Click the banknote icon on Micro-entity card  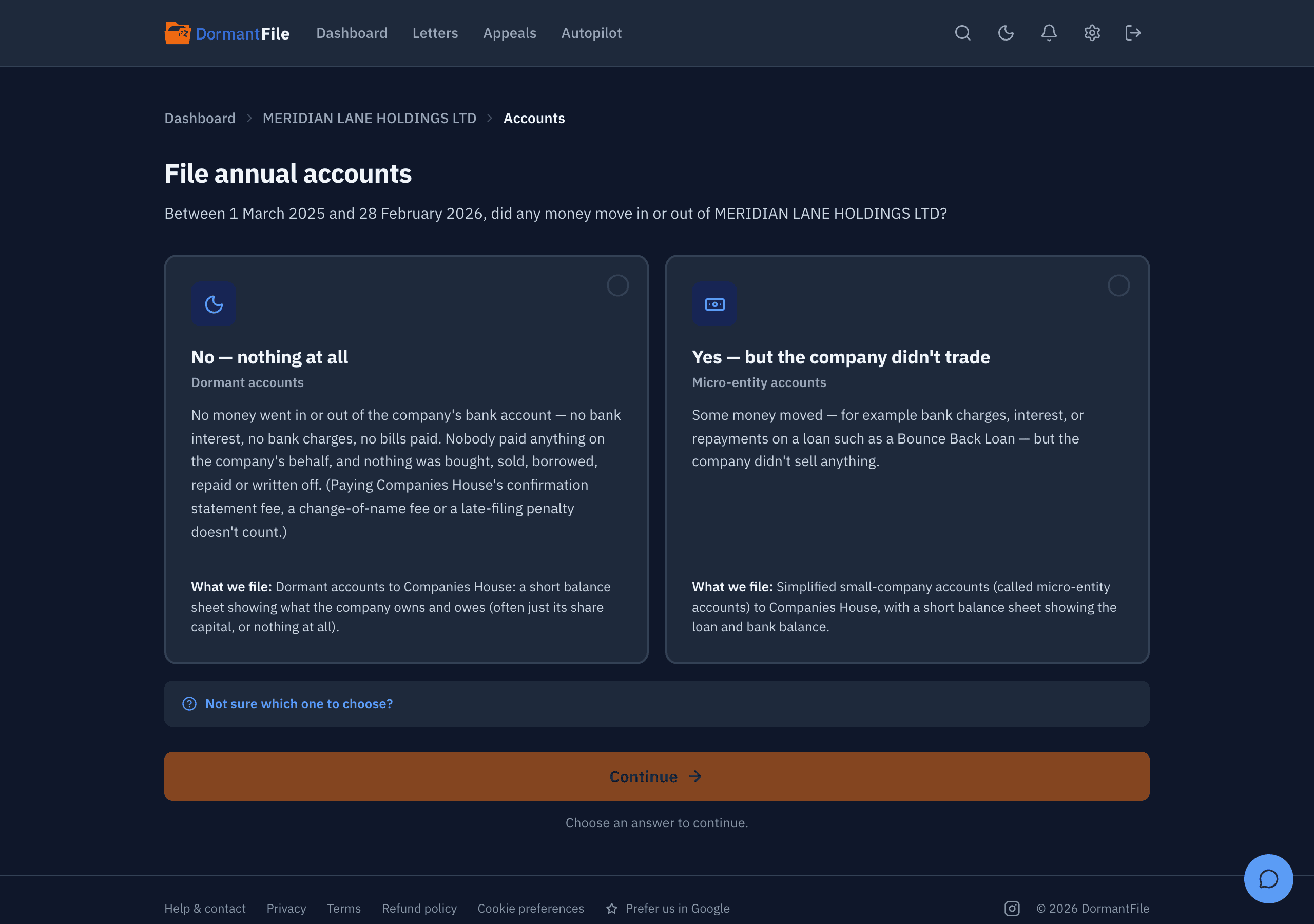[714, 304]
